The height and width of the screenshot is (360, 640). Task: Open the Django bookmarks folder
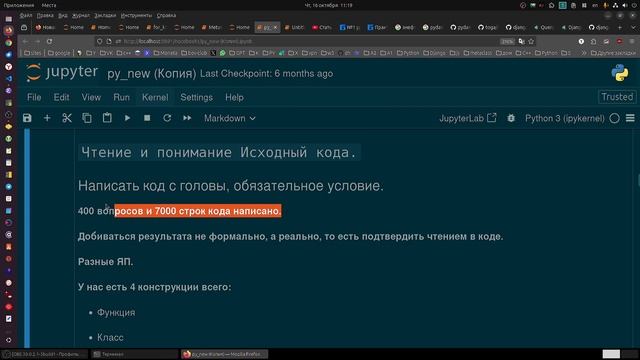(435, 53)
